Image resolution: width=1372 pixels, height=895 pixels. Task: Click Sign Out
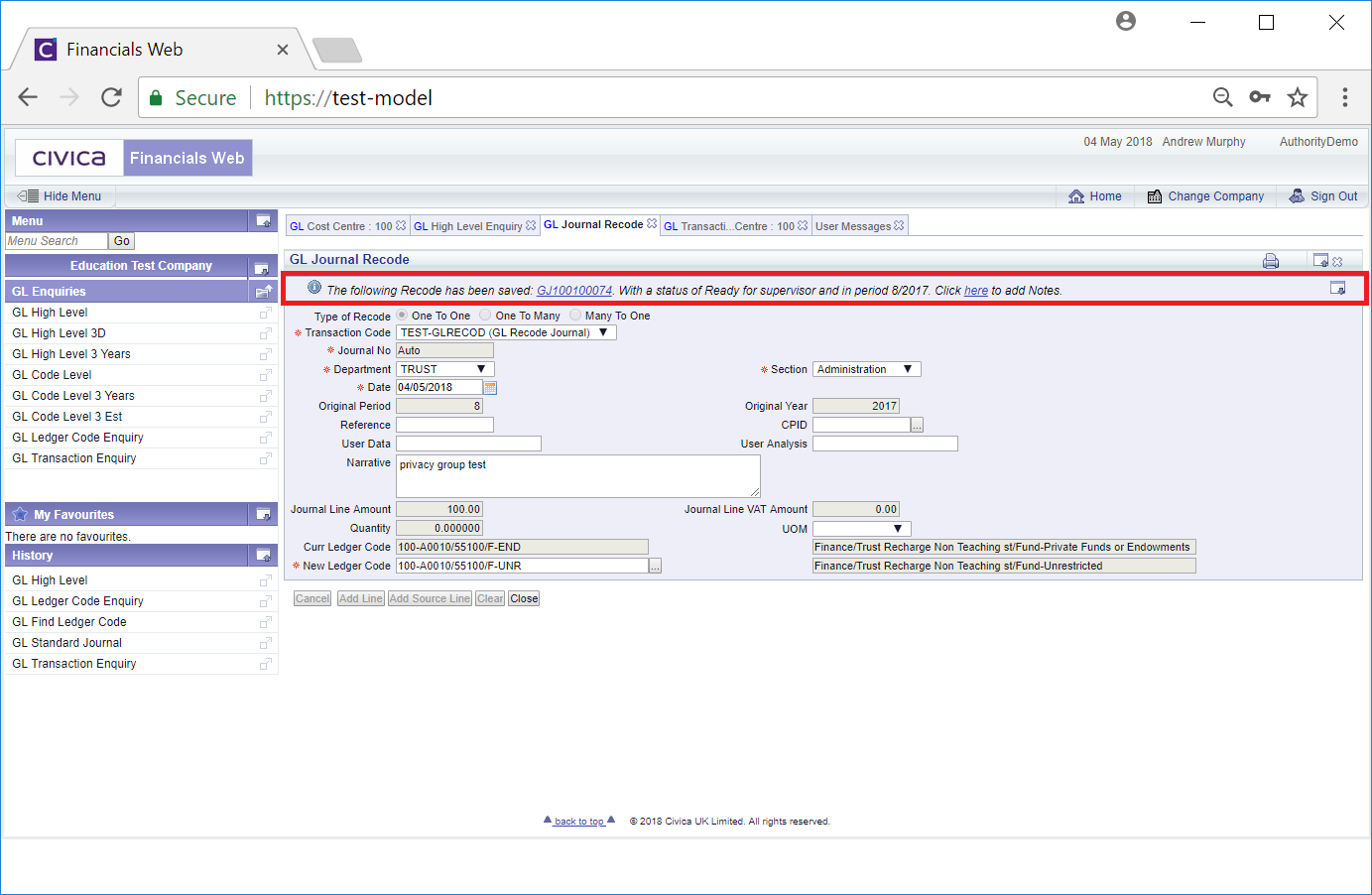pyautogui.click(x=1323, y=196)
